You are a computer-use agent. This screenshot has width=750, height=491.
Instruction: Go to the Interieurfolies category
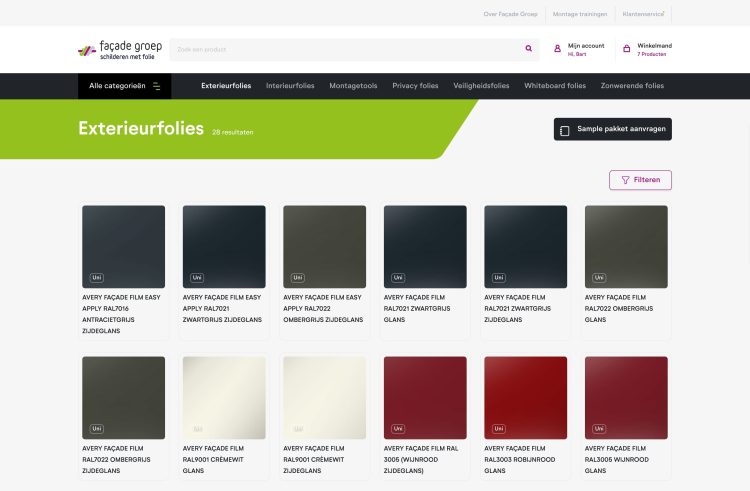tap(290, 86)
